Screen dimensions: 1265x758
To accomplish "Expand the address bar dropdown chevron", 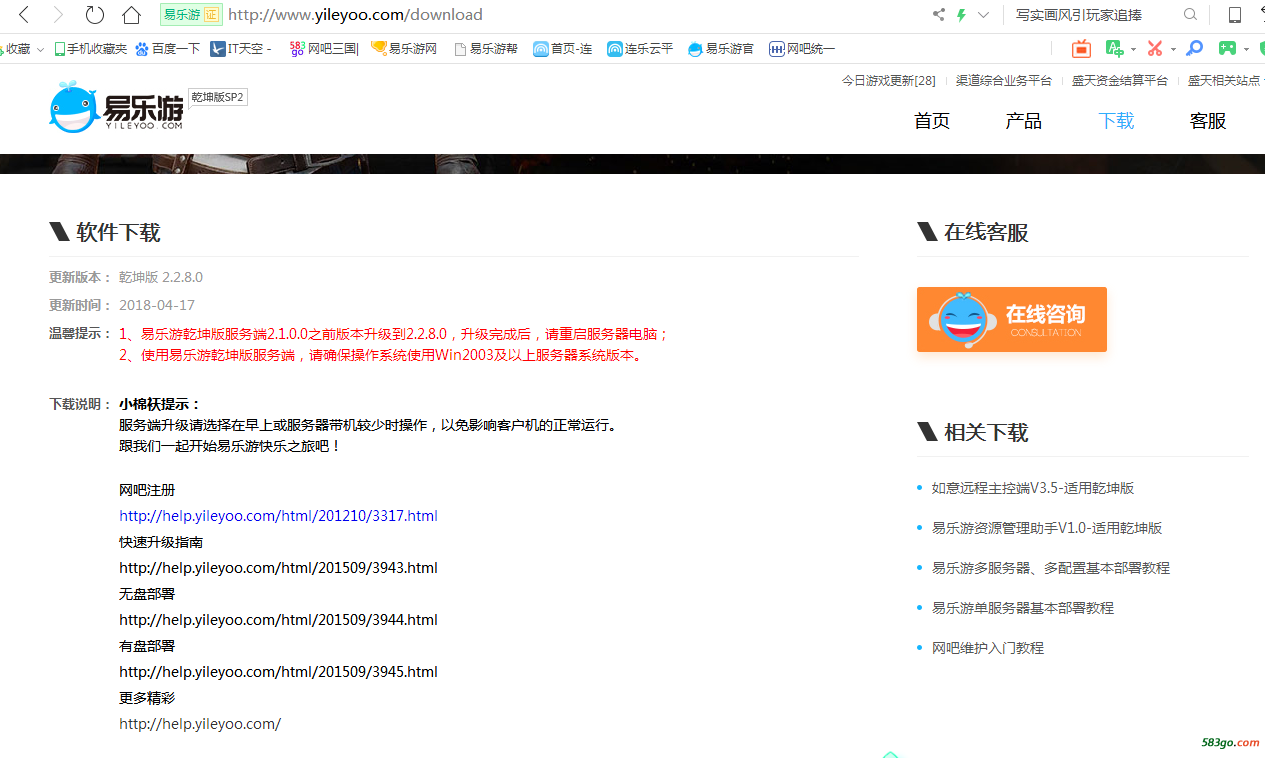I will (x=984, y=15).
